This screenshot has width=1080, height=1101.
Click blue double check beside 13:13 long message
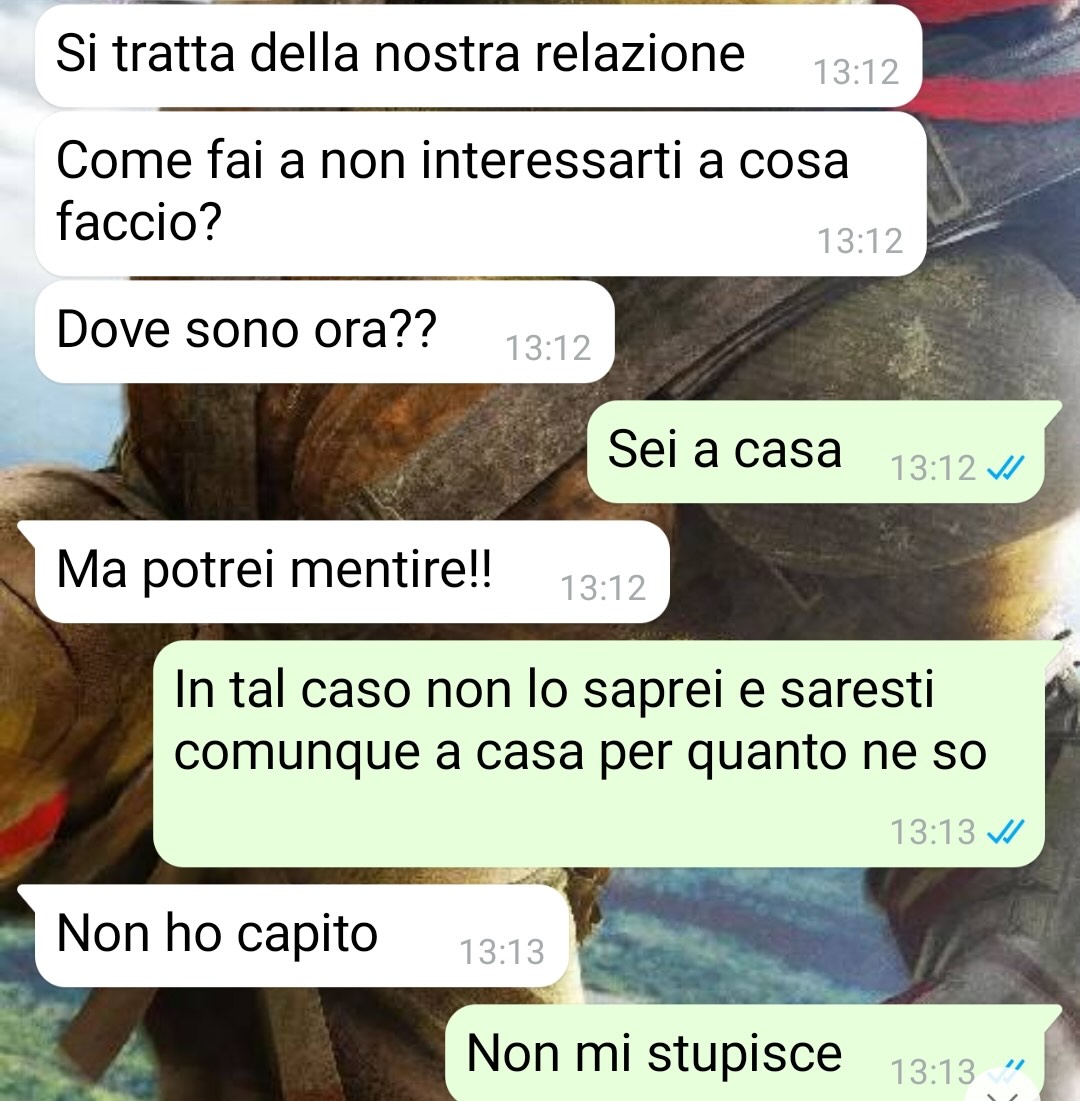1006,832
